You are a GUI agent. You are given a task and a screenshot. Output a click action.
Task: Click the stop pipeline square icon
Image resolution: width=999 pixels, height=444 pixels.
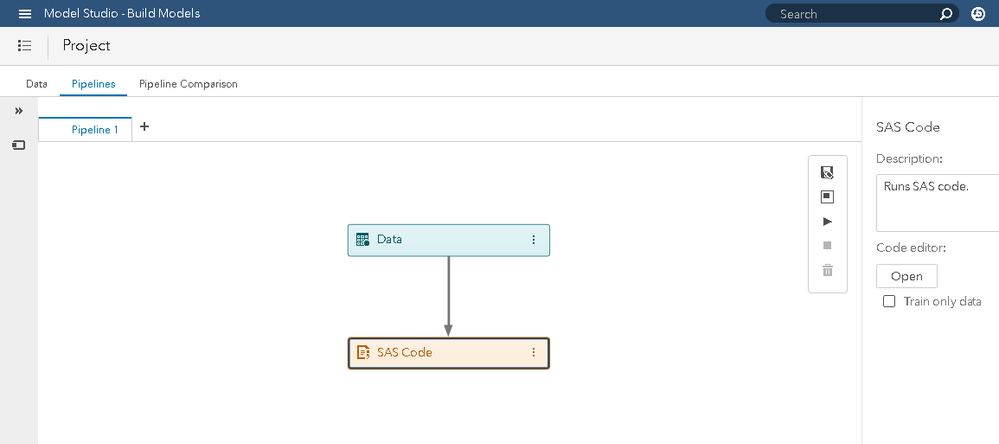tap(827, 245)
